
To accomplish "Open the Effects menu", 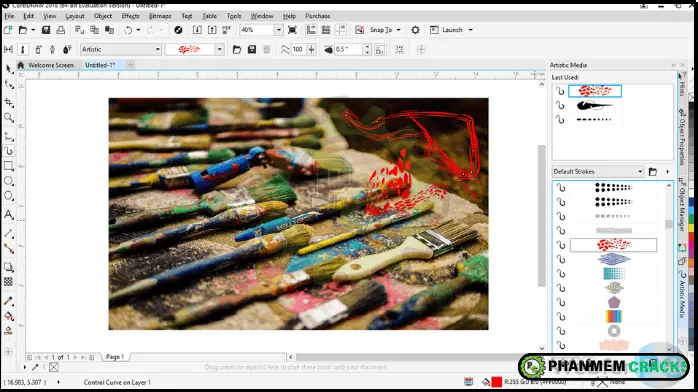I will [x=130, y=16].
